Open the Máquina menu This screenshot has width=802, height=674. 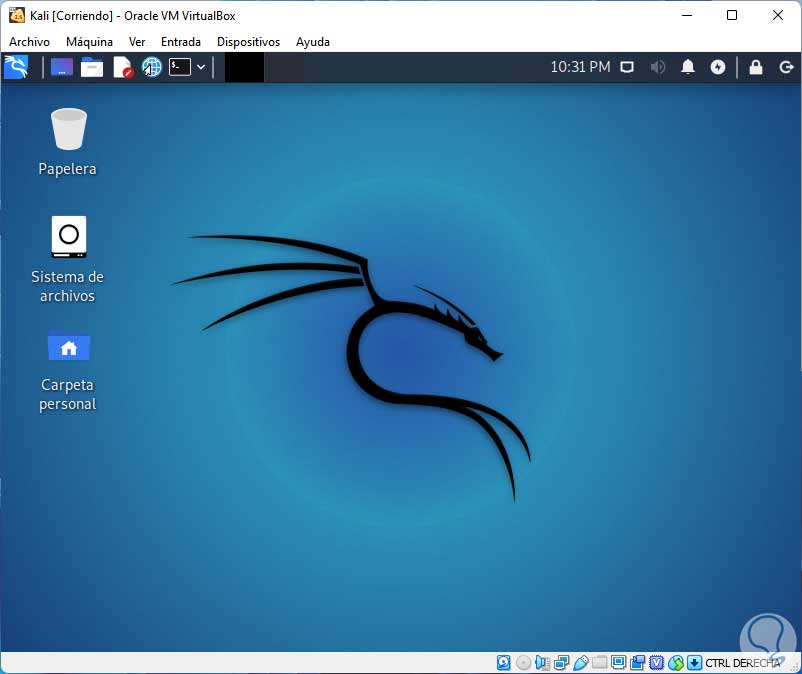[89, 42]
